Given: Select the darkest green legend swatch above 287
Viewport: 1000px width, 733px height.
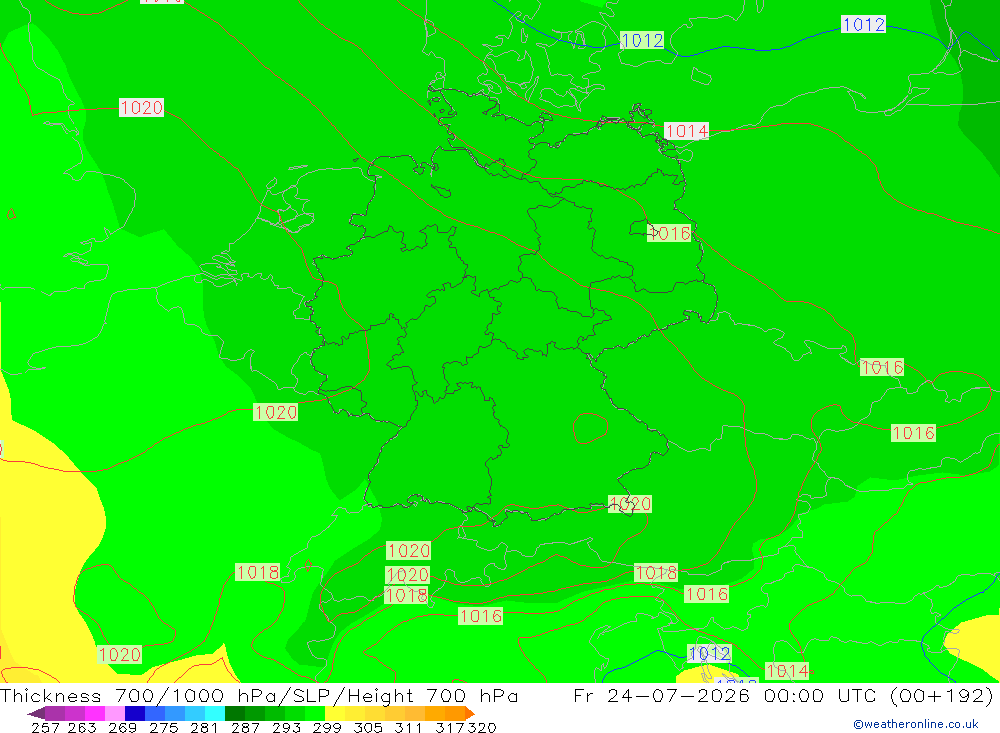Looking at the screenshot, I should click(x=235, y=713).
